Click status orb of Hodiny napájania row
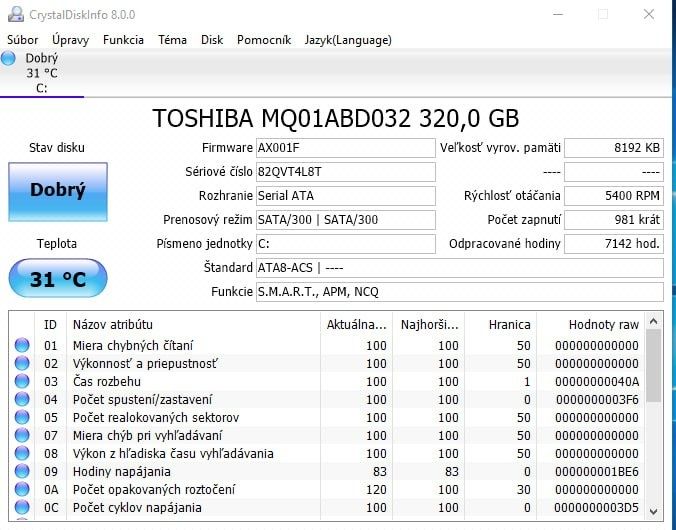 point(22,471)
